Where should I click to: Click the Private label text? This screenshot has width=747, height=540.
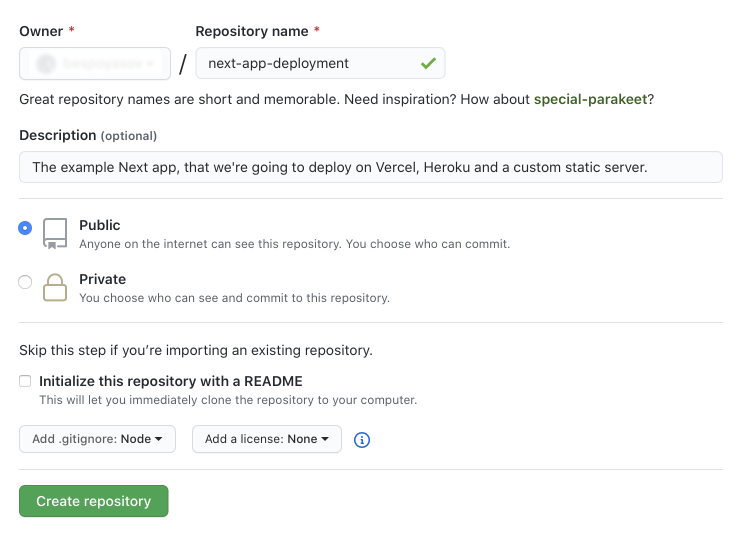pos(102,279)
